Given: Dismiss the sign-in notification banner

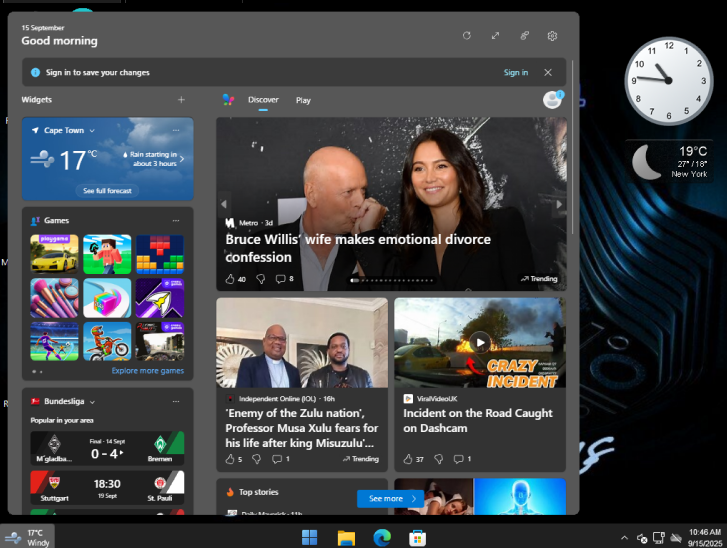Looking at the screenshot, I should [548, 72].
